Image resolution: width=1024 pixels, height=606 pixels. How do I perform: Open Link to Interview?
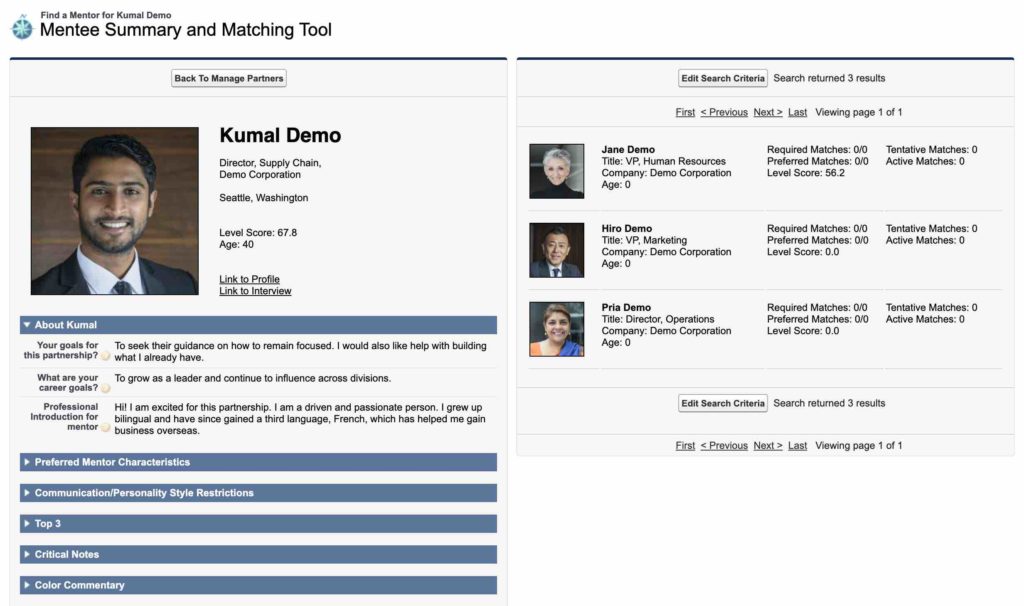[x=255, y=291]
